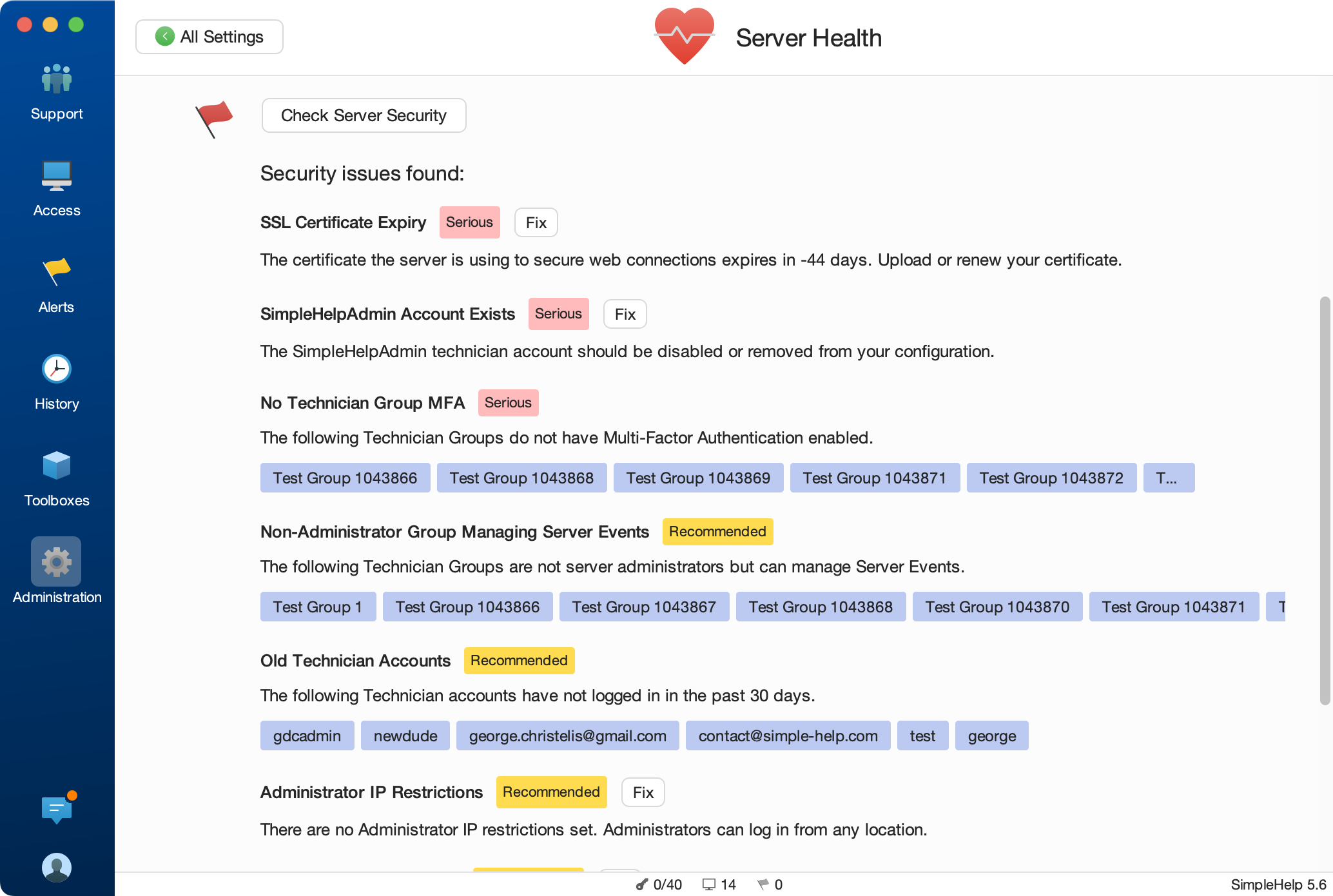This screenshot has height=896, width=1333.
Task: Select Test Group 1043869 under MFA
Action: (699, 478)
